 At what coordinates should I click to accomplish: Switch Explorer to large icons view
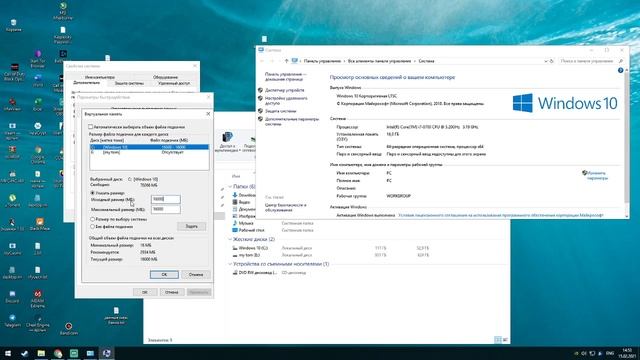[x=506, y=340]
